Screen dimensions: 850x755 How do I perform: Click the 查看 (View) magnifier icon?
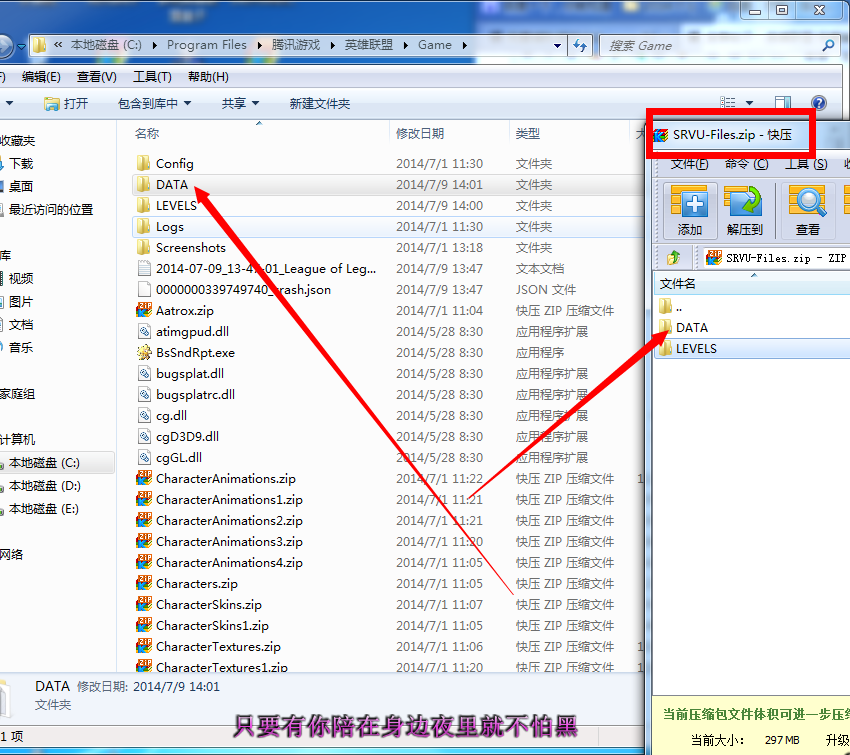(x=807, y=203)
